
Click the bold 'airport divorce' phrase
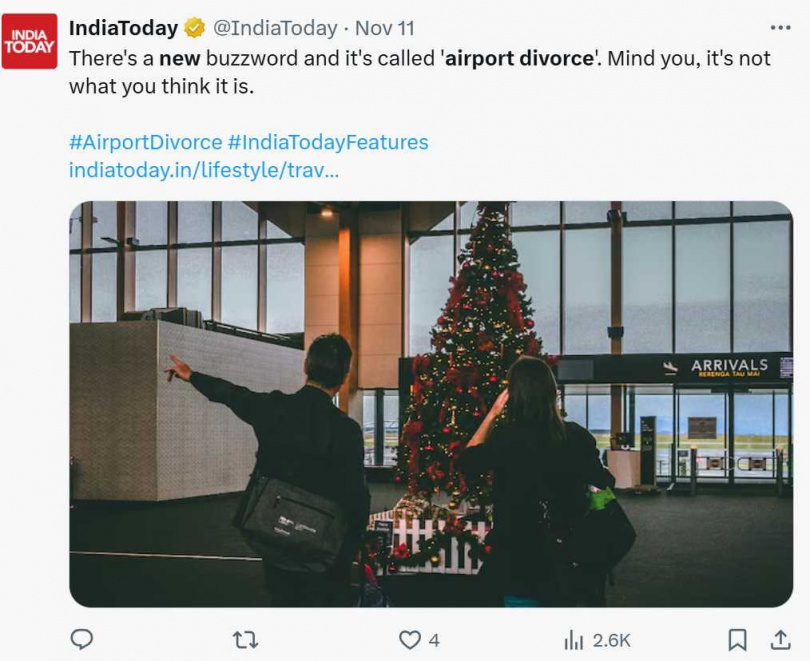coord(519,58)
